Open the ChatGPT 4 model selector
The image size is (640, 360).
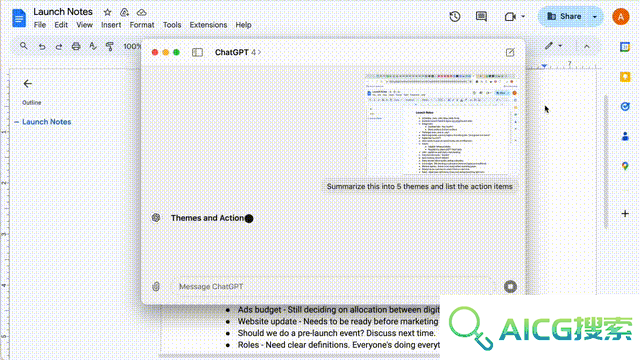click(x=238, y=52)
